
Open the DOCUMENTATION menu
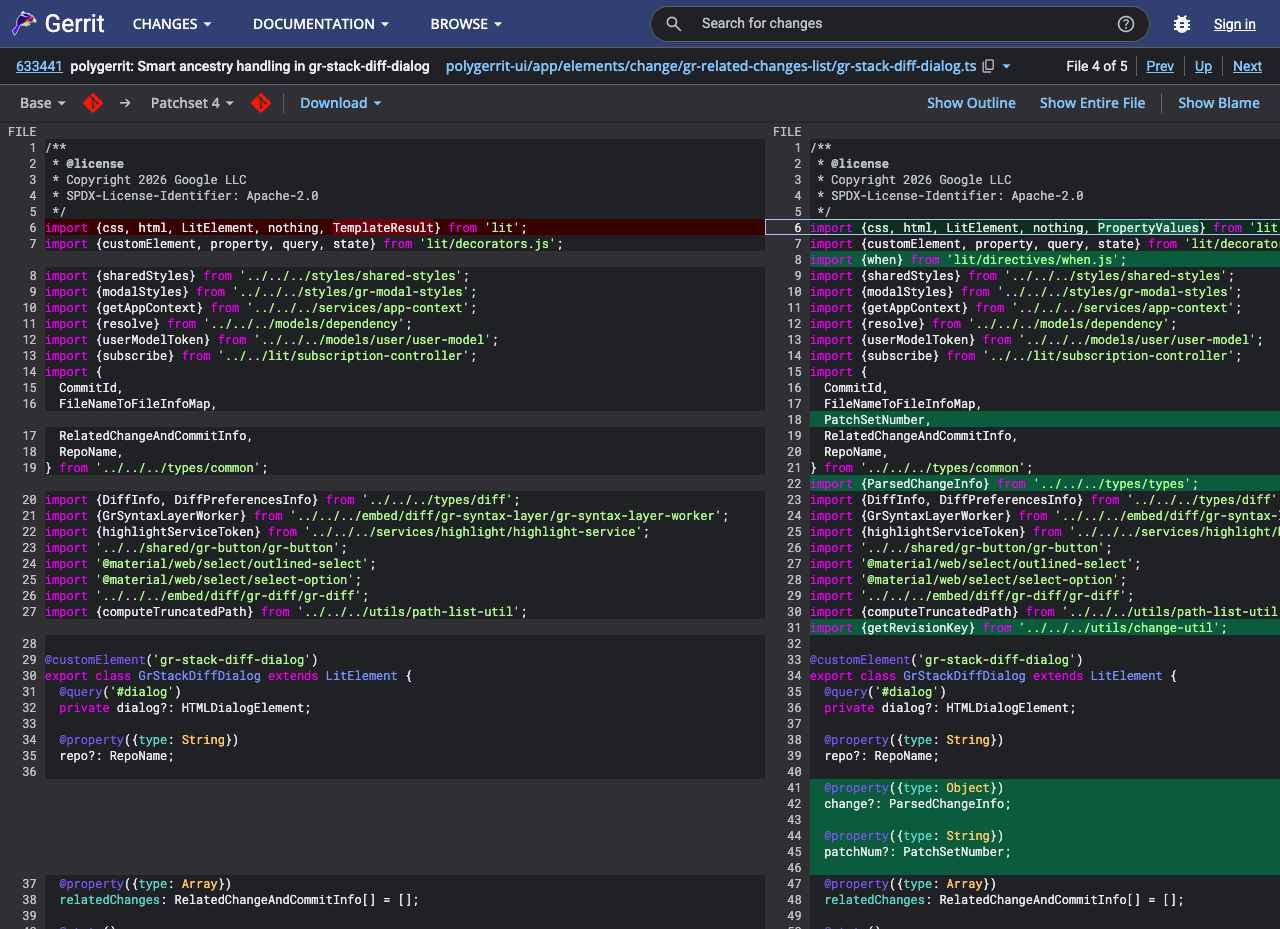(321, 24)
